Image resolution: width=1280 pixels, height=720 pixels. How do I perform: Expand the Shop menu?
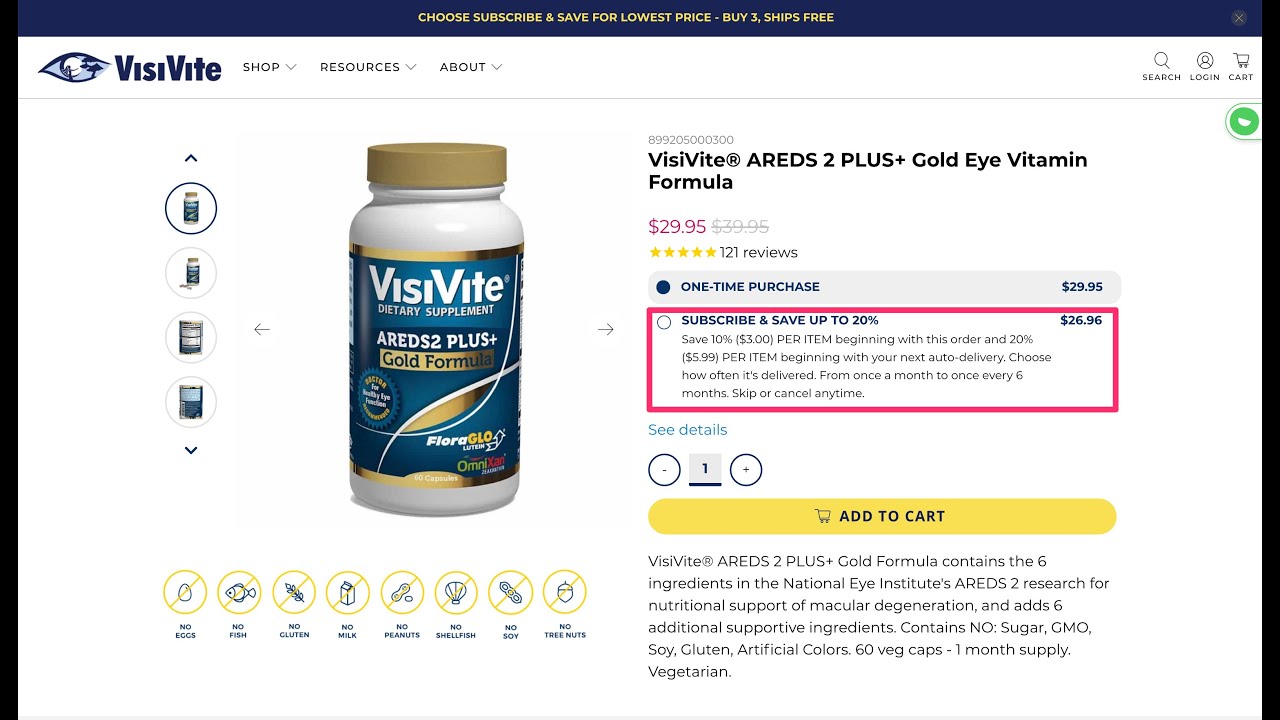[x=270, y=67]
